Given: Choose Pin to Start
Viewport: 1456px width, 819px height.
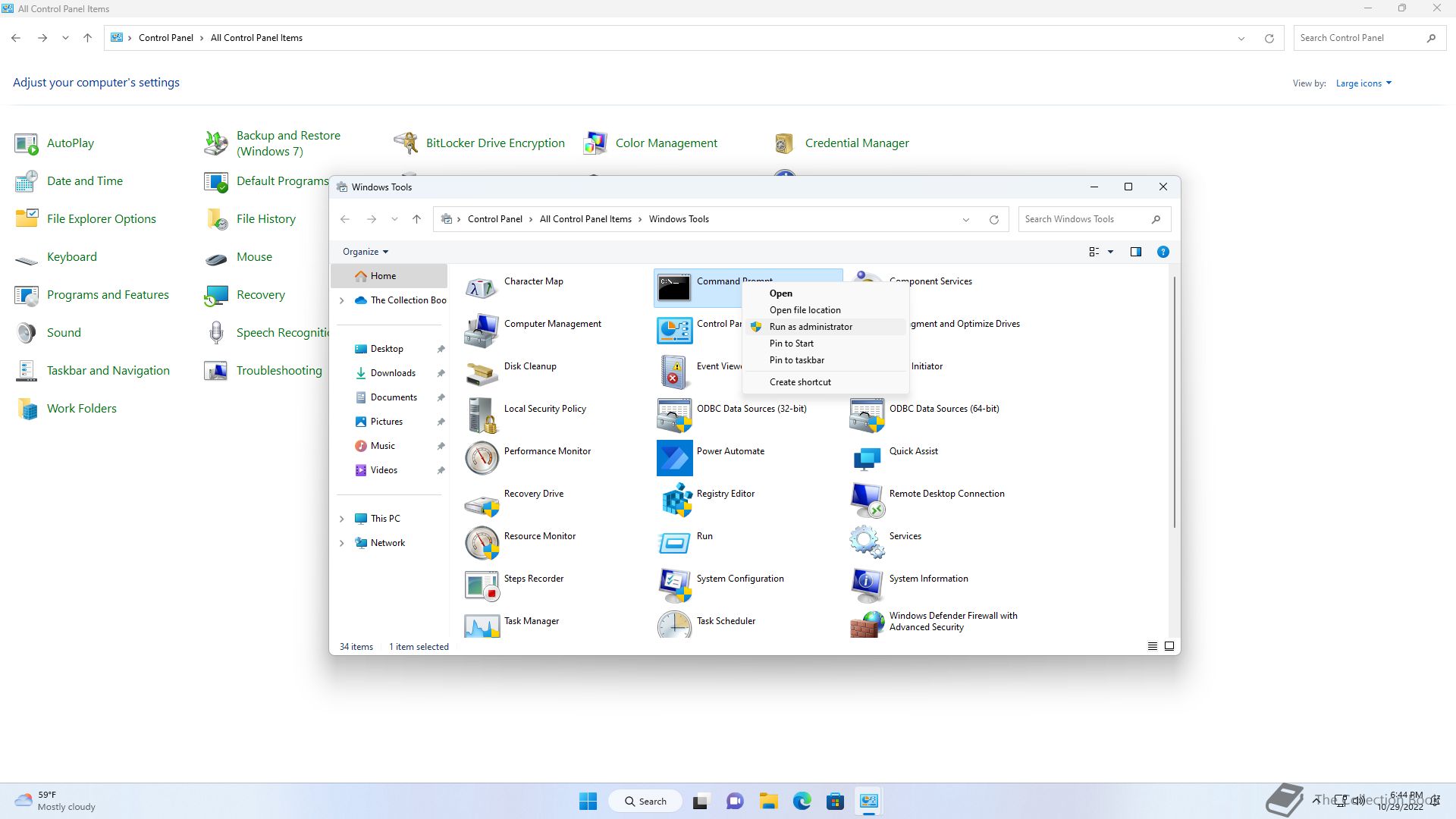Looking at the screenshot, I should tap(825, 344).
